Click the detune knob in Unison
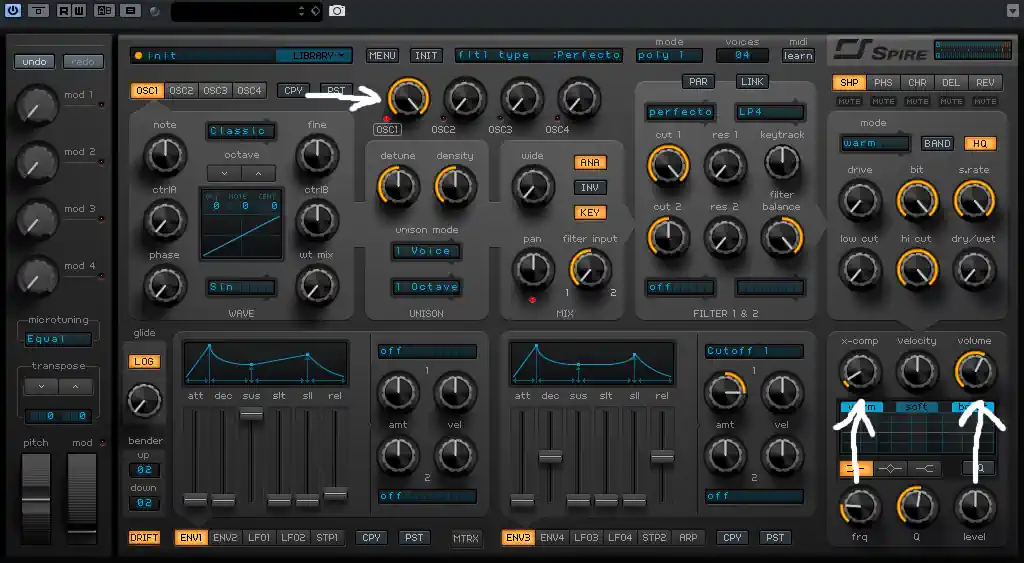The image size is (1024, 563). pos(398,186)
